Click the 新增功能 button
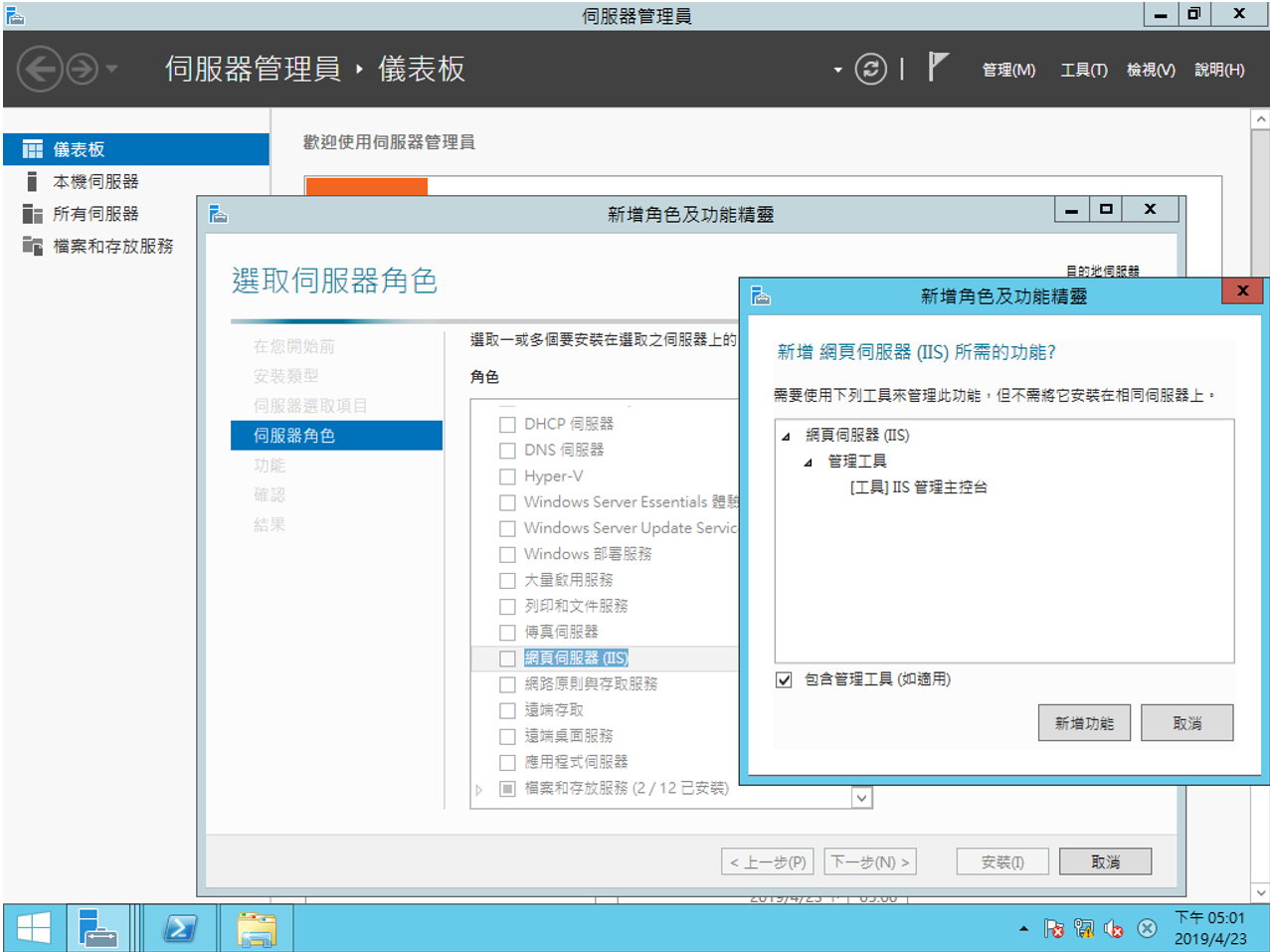Image resolution: width=1270 pixels, height=952 pixels. (1084, 723)
